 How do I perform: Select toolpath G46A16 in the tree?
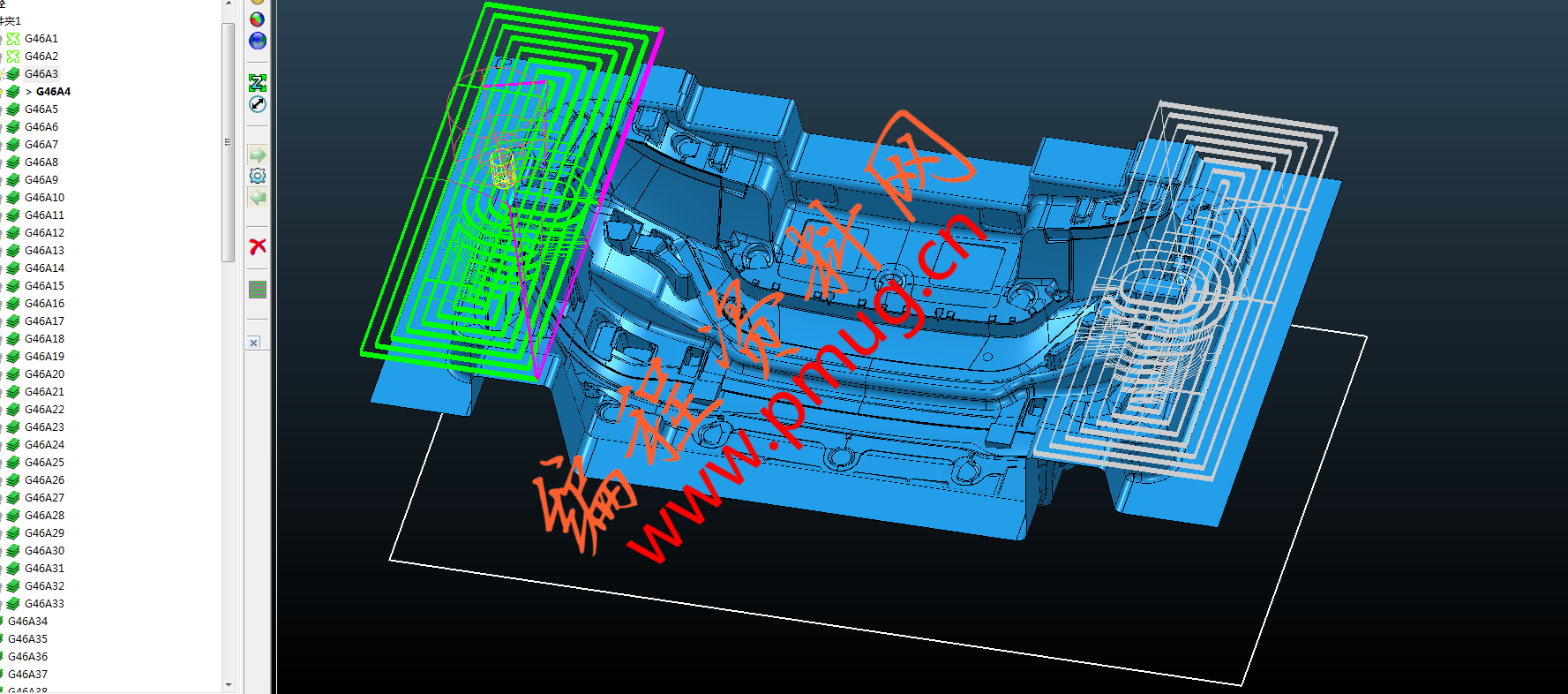pos(44,304)
